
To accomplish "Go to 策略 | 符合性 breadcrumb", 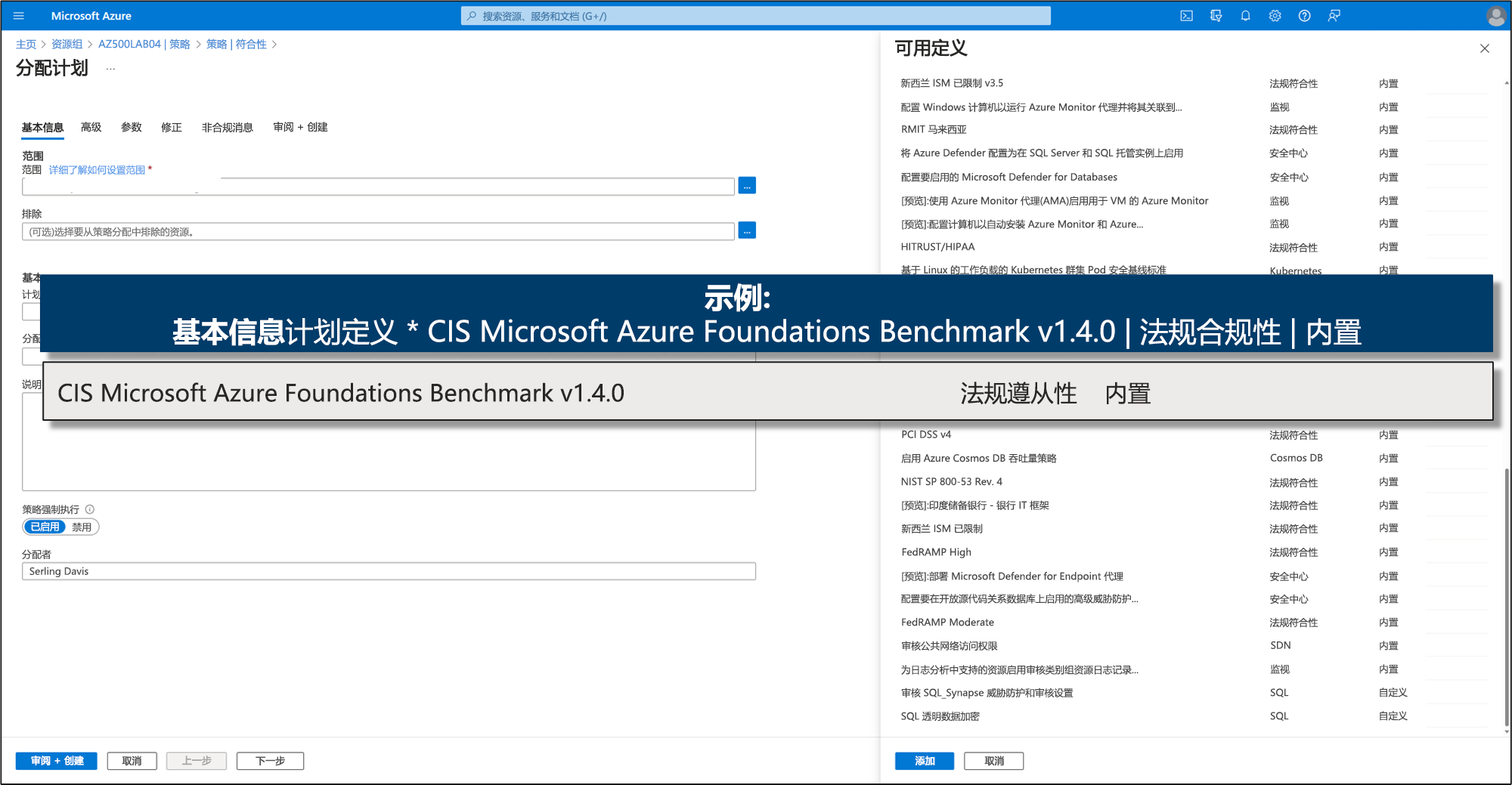I will [237, 45].
